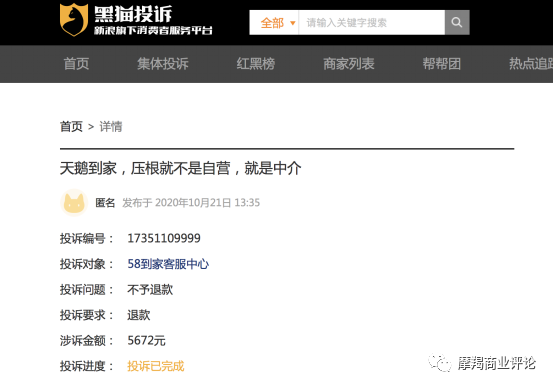Image resolution: width=553 pixels, height=388 pixels.
Task: Open the 帮帮团 navigation tab
Action: click(442, 64)
